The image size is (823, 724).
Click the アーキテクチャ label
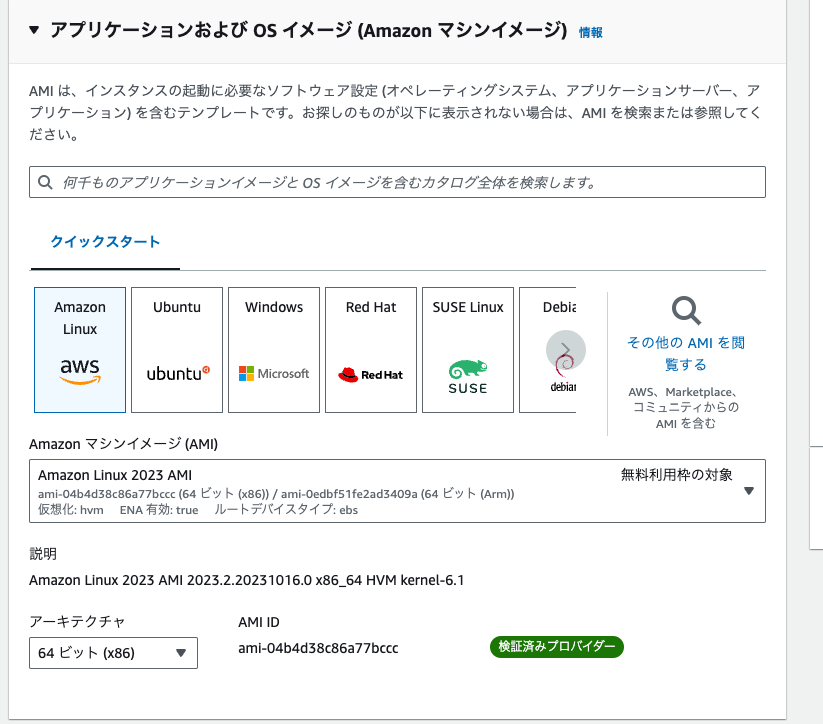point(77,622)
